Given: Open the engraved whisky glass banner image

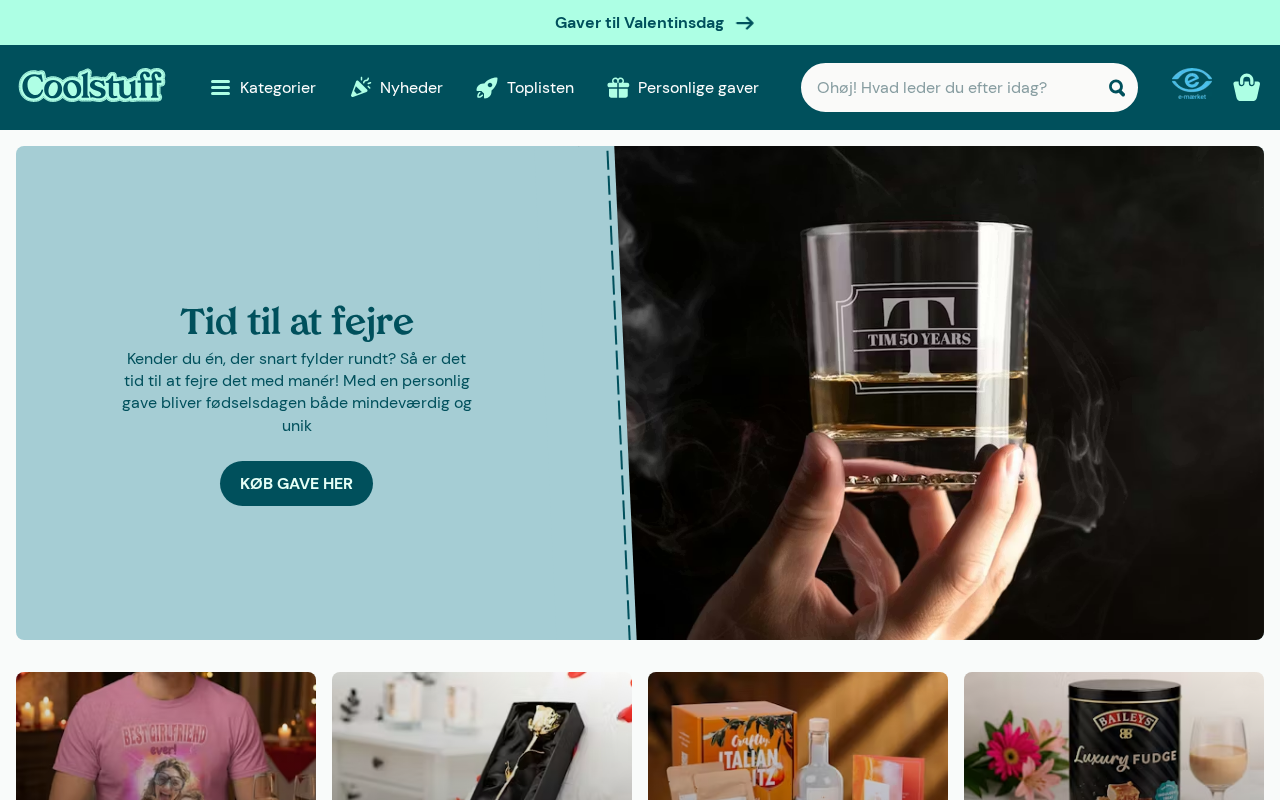Looking at the screenshot, I should 940,393.
